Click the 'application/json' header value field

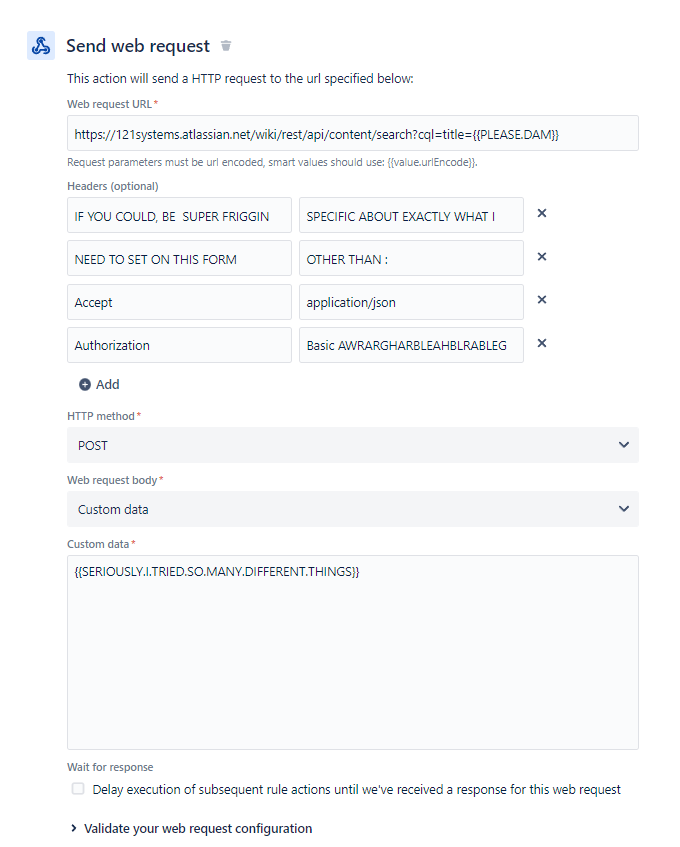coord(410,301)
